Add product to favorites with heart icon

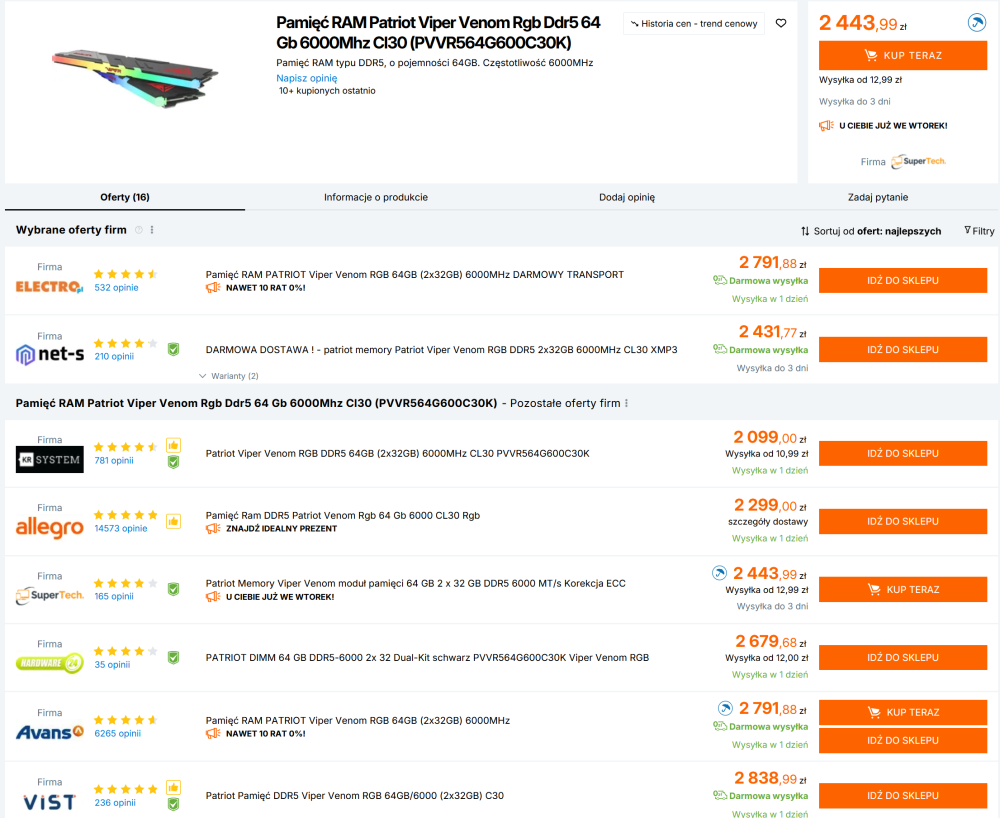coord(781,23)
